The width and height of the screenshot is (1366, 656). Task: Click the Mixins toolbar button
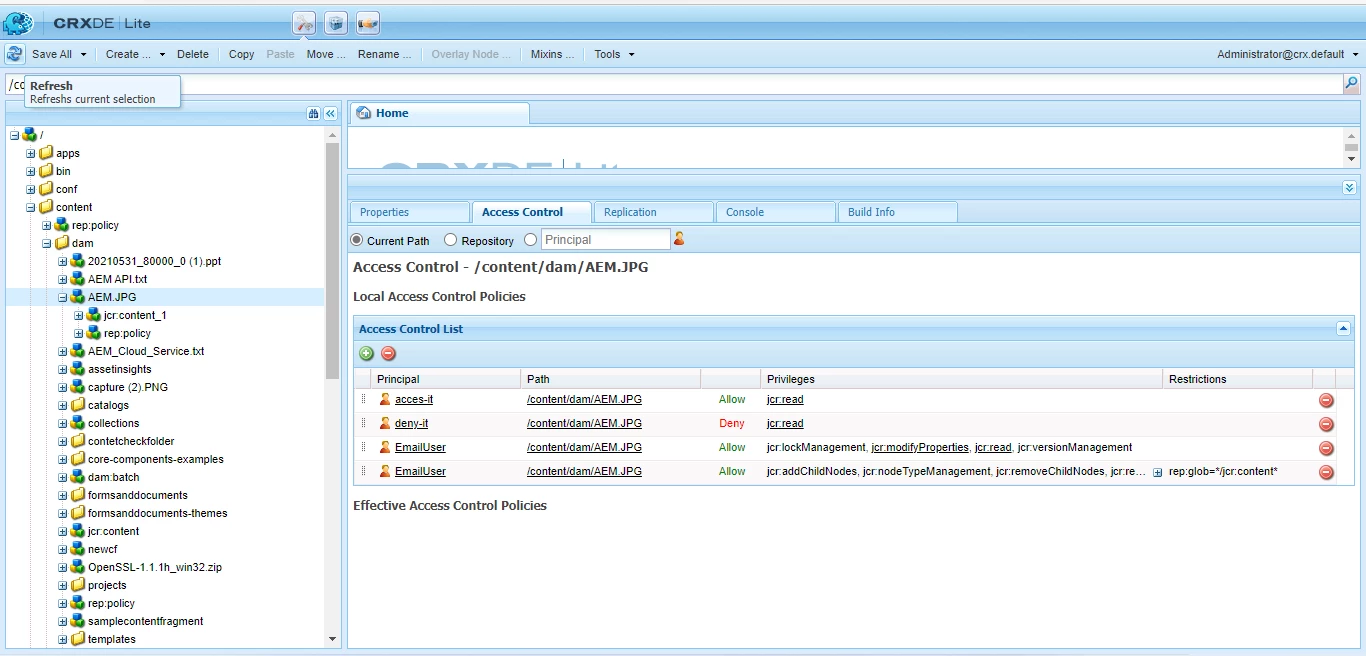point(553,54)
